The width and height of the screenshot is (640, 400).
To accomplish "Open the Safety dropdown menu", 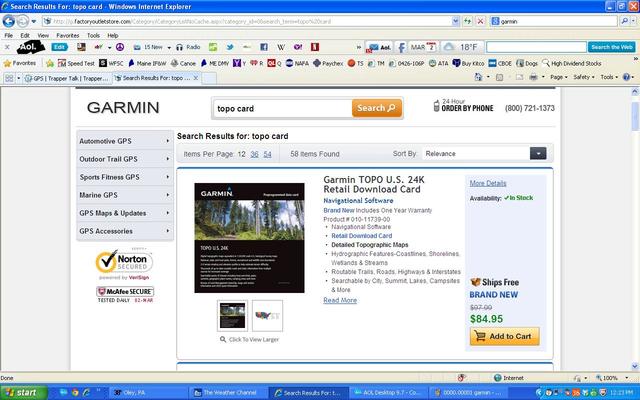I will [584, 77].
